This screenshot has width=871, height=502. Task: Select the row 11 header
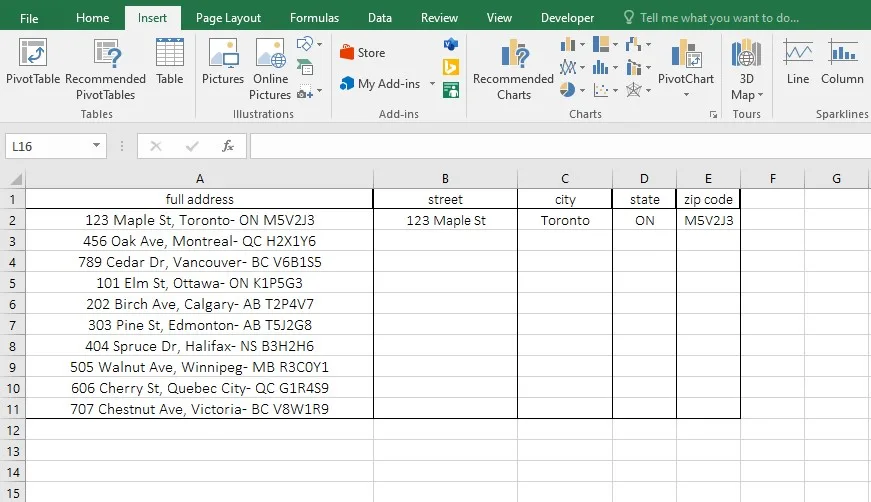tap(13, 409)
